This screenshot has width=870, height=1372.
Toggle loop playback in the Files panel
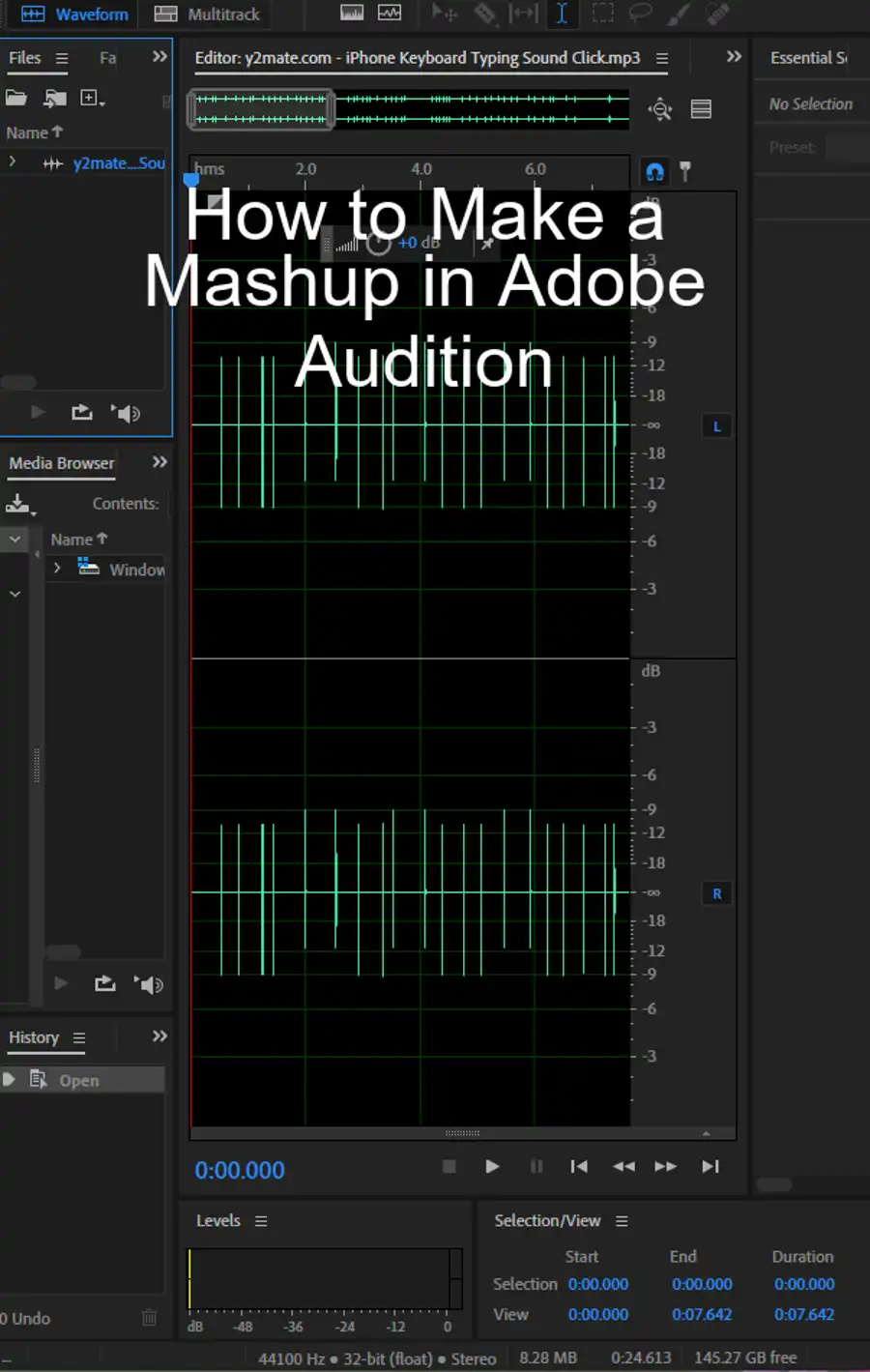click(x=82, y=413)
